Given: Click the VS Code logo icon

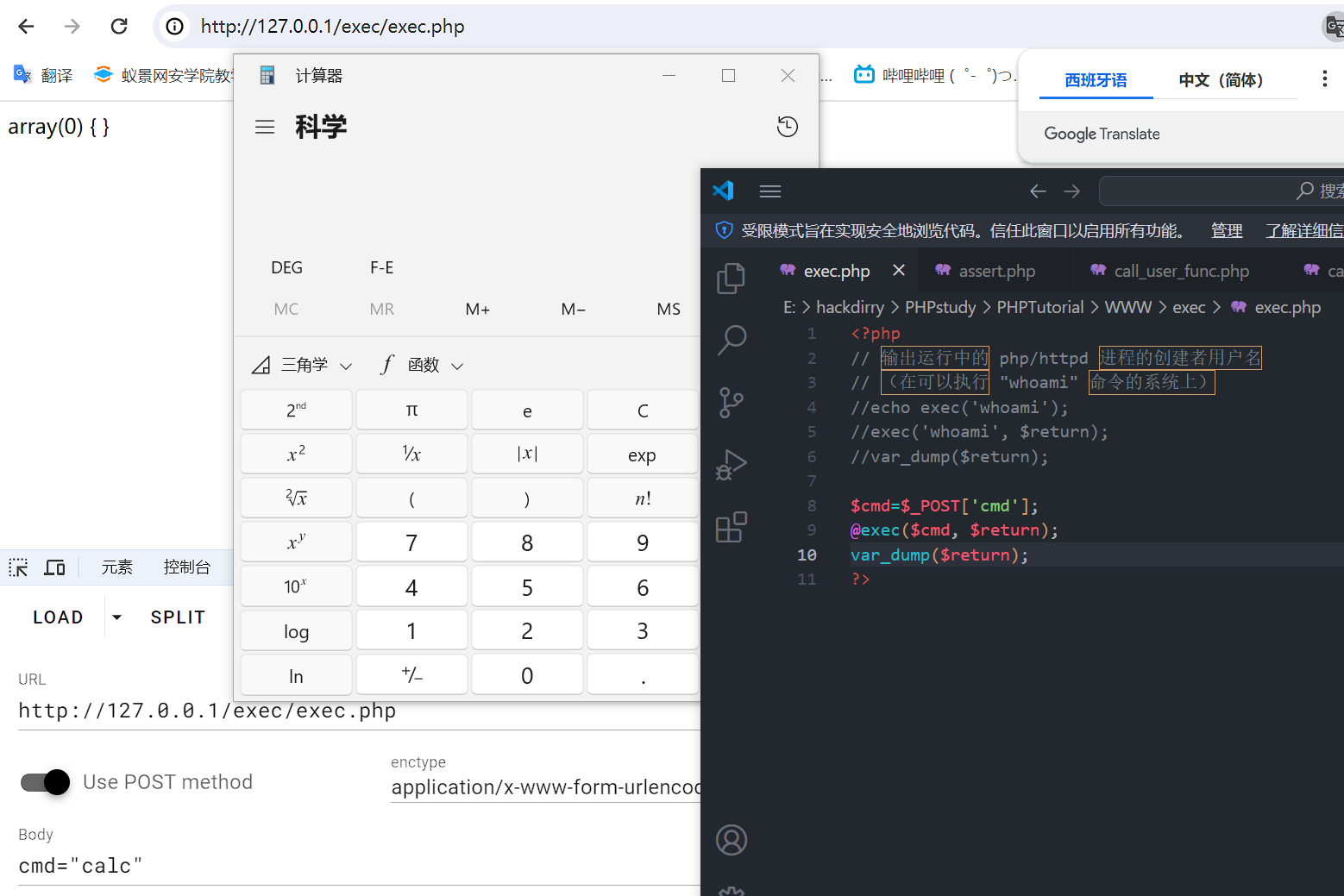Looking at the screenshot, I should click(x=723, y=191).
